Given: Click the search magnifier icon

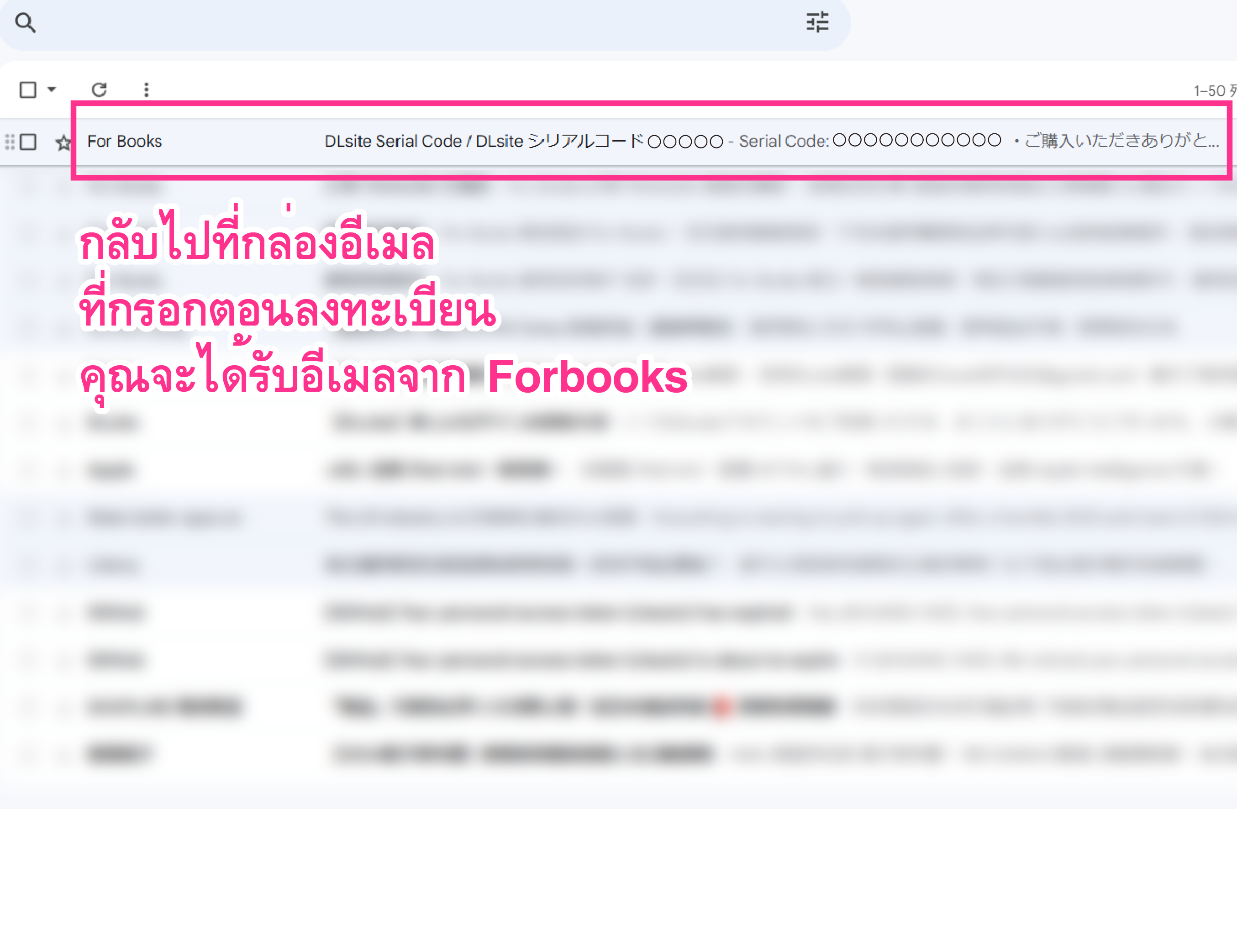Looking at the screenshot, I should pyautogui.click(x=26, y=23).
